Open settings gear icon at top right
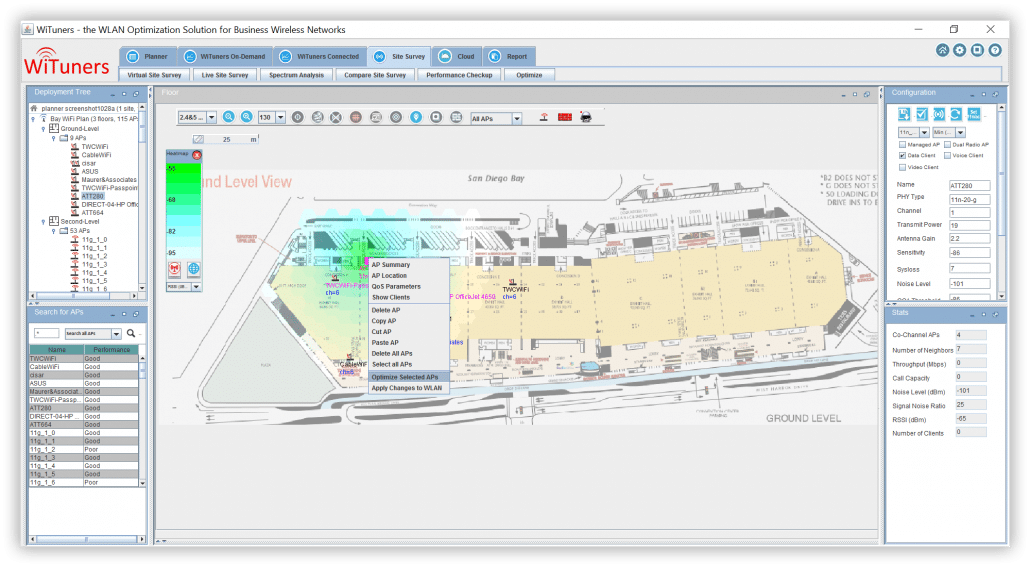The image size is (1030, 567). [x=960, y=50]
